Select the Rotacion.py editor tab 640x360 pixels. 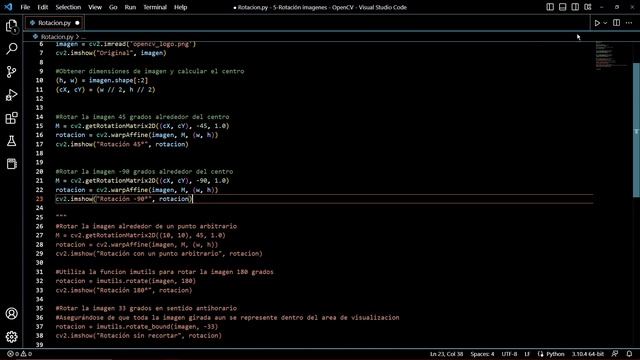click(54, 23)
